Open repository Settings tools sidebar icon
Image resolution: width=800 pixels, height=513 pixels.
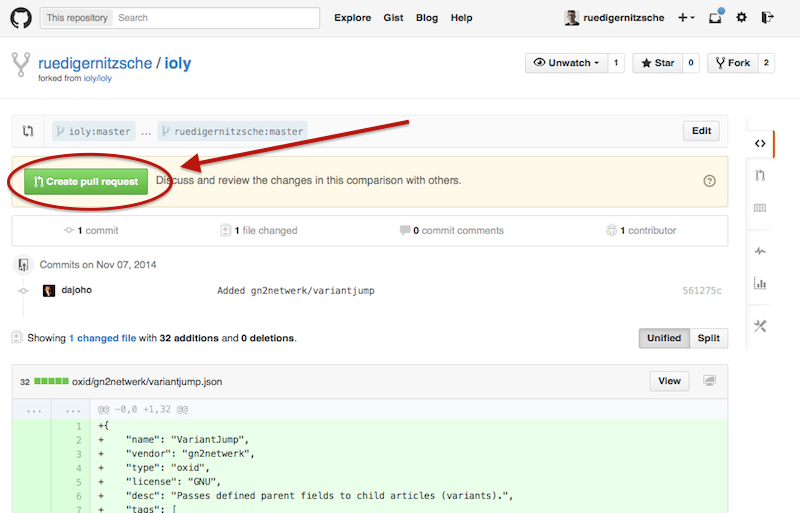760,326
